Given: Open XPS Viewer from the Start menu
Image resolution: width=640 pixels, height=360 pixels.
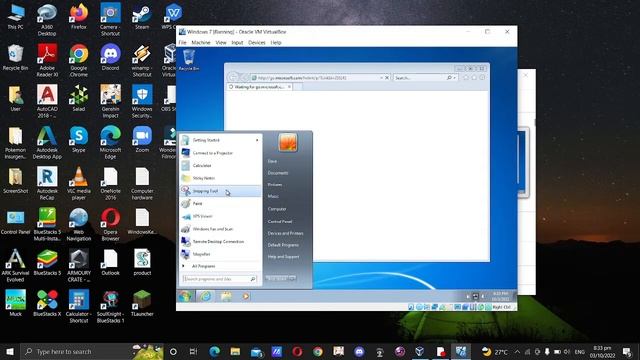Looking at the screenshot, I should coord(220,216).
